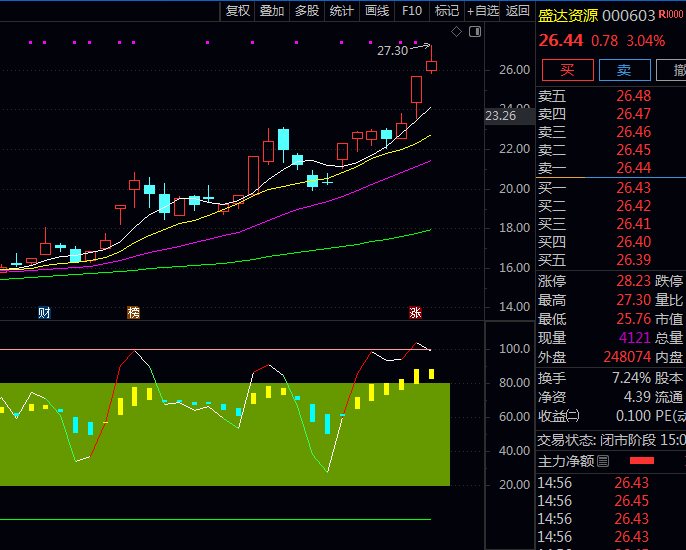Click the 财 financial report marker
The image size is (686, 550).
[x=44, y=312]
